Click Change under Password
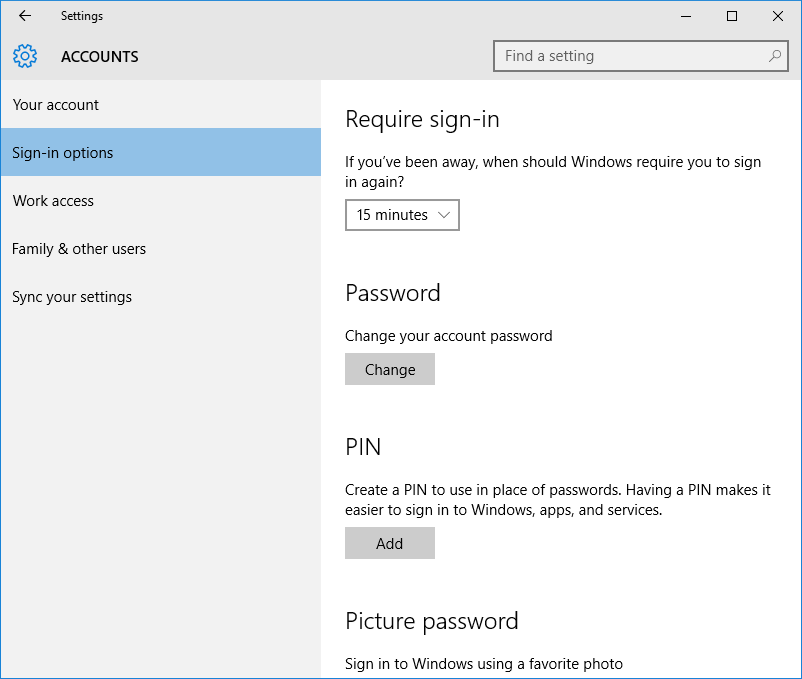Screen dimensions: 802x679 tap(390, 369)
